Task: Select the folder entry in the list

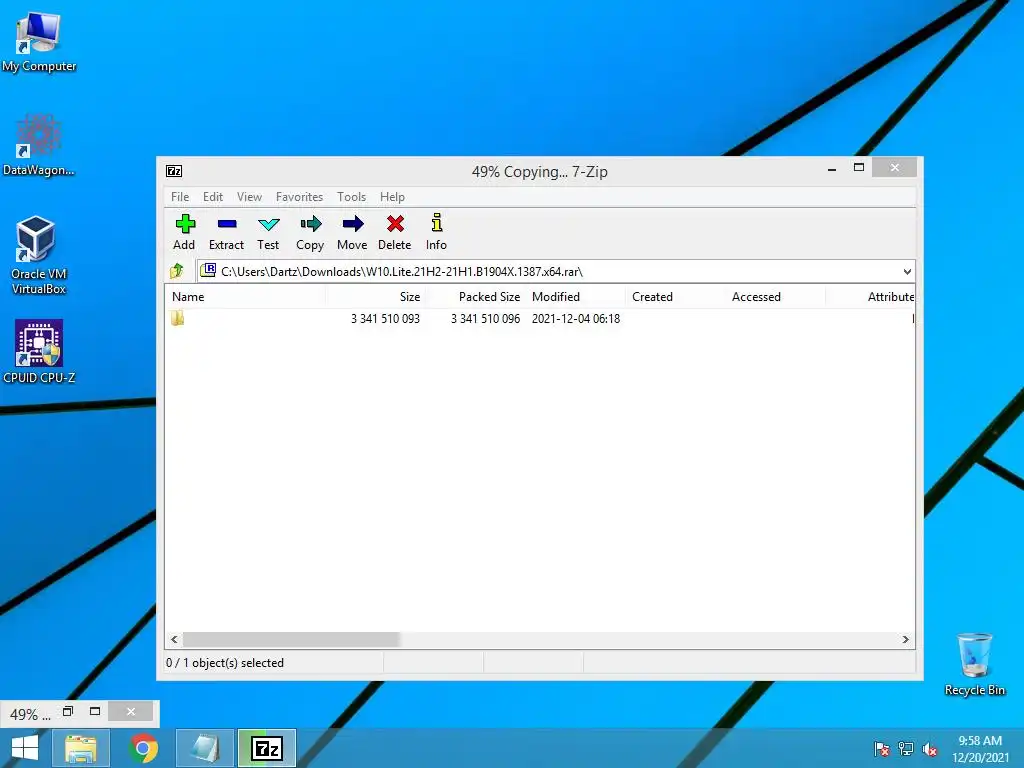Action: tap(177, 318)
